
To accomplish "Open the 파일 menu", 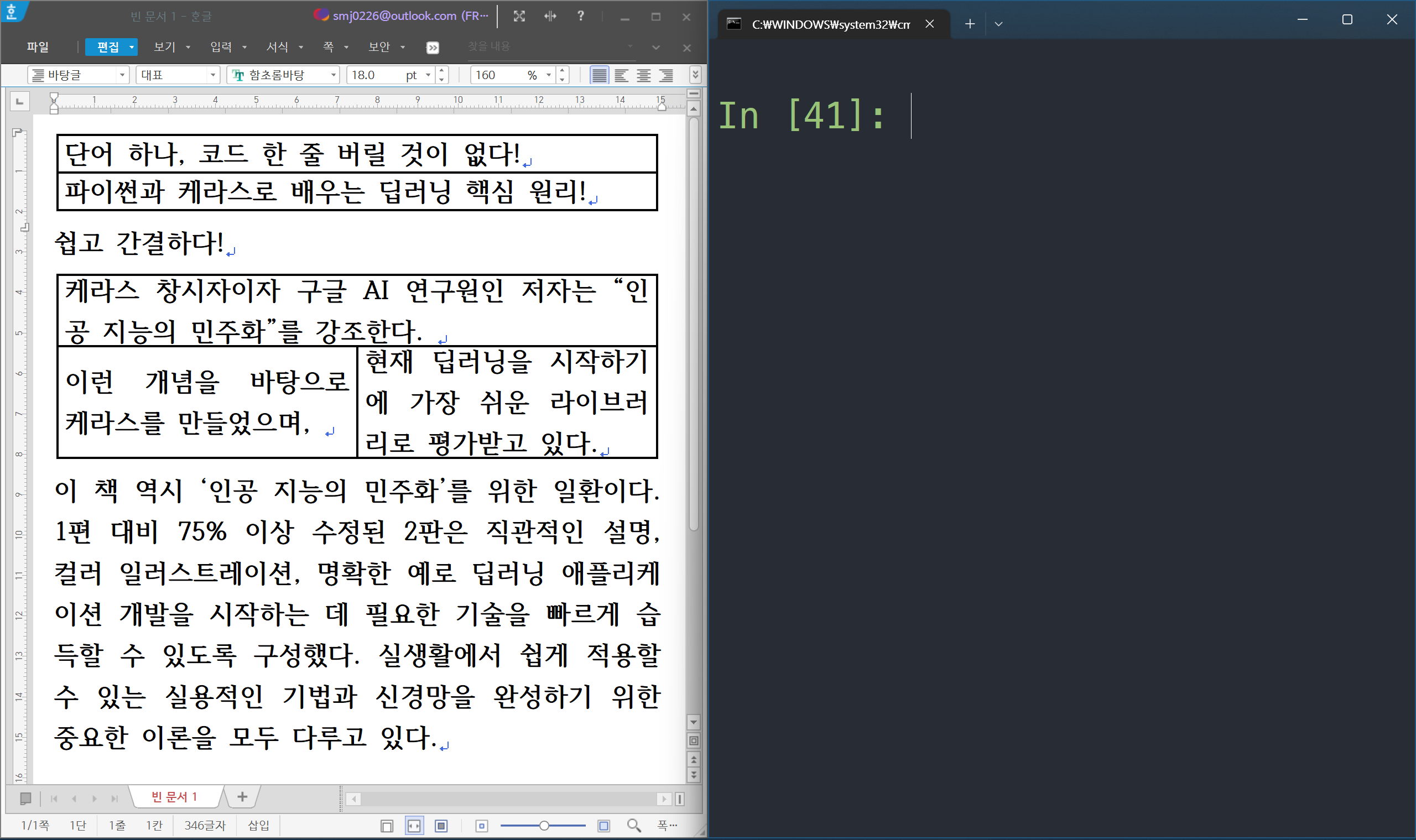I will click(38, 47).
